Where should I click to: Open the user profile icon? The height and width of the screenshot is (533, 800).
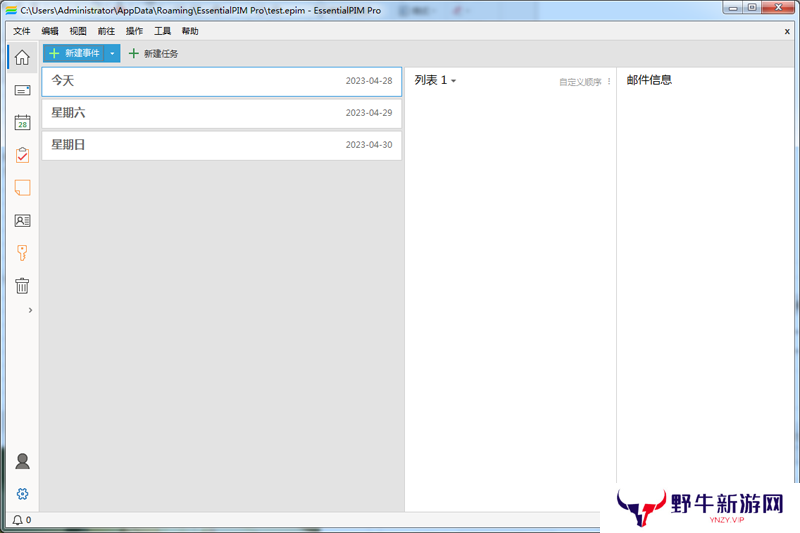coord(22,461)
